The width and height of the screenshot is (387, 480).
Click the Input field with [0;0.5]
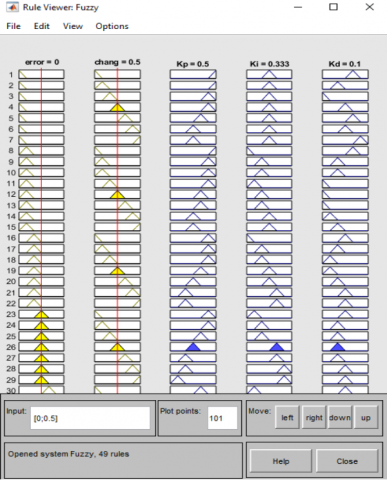90,418
